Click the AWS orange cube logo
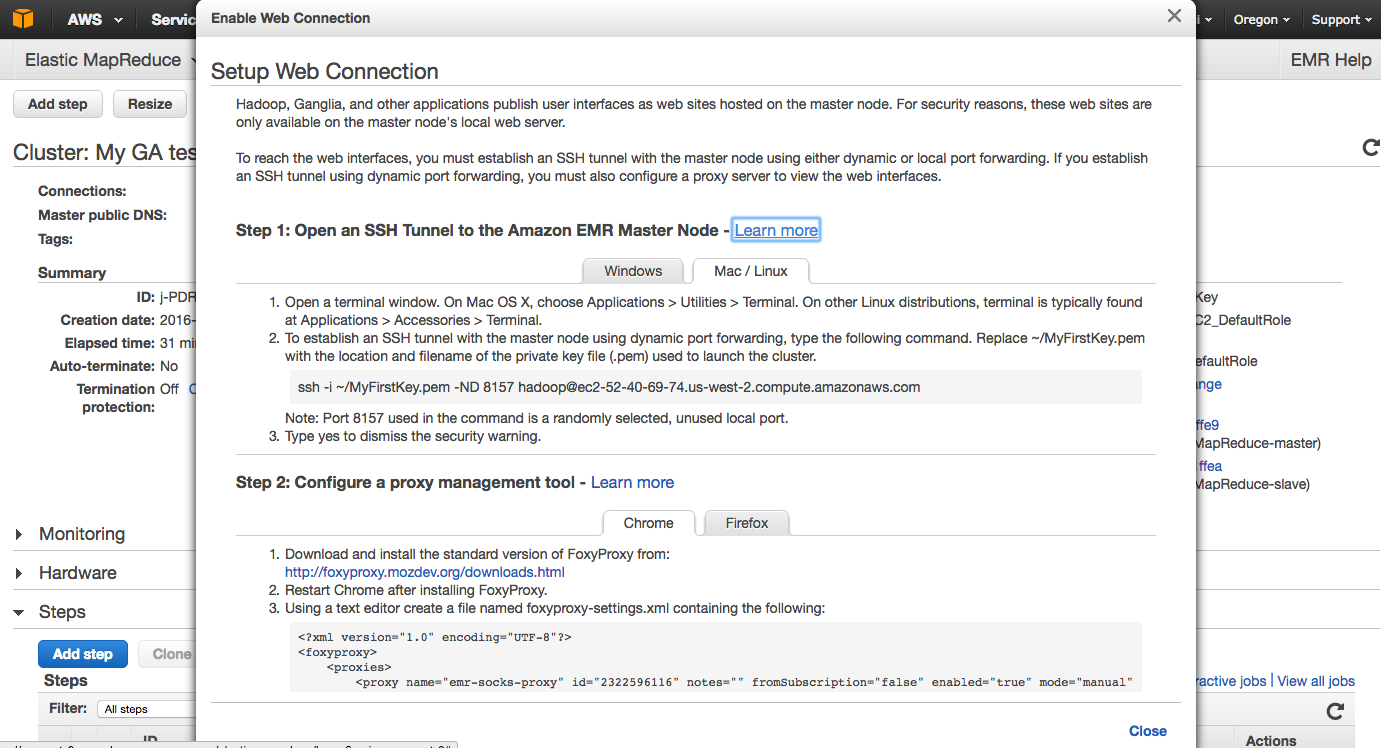Screen dimensions: 1381x748 [x=23, y=19]
